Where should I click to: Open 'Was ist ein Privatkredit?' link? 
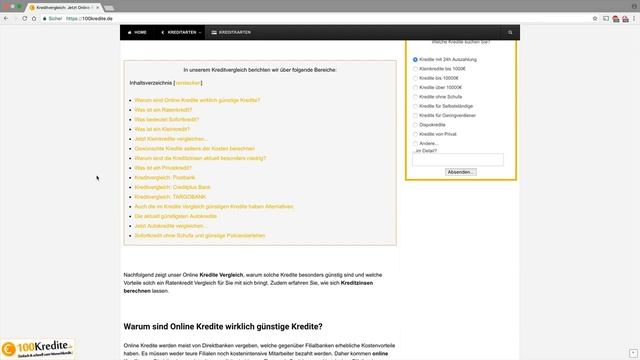pos(163,168)
